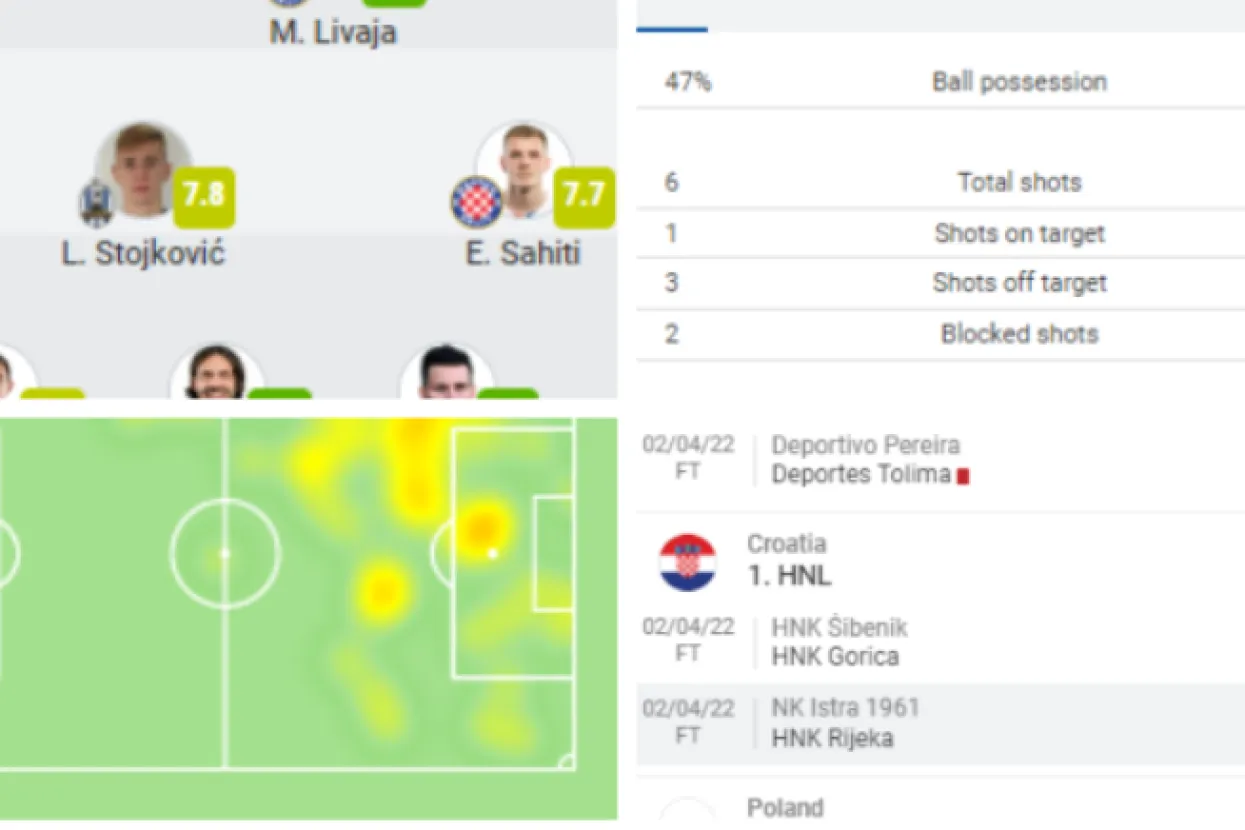Click the Hajduk Split badge beside Sahiti
The width and height of the screenshot is (1245, 830).
click(x=476, y=202)
